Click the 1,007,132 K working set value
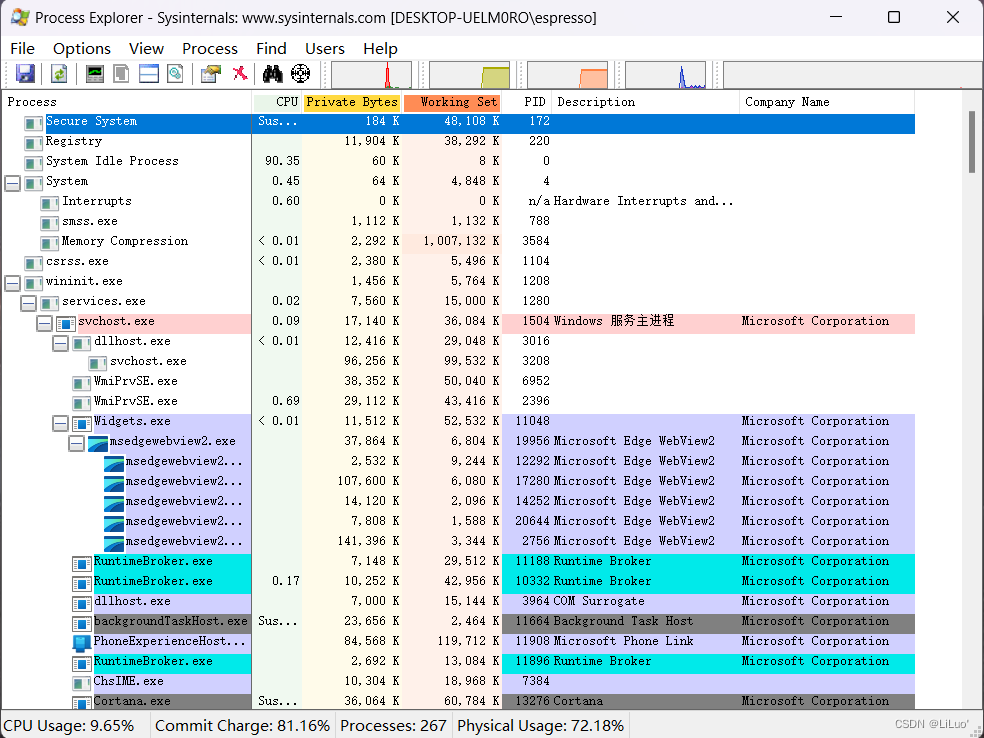This screenshot has width=984, height=738. pyautogui.click(x=461, y=241)
